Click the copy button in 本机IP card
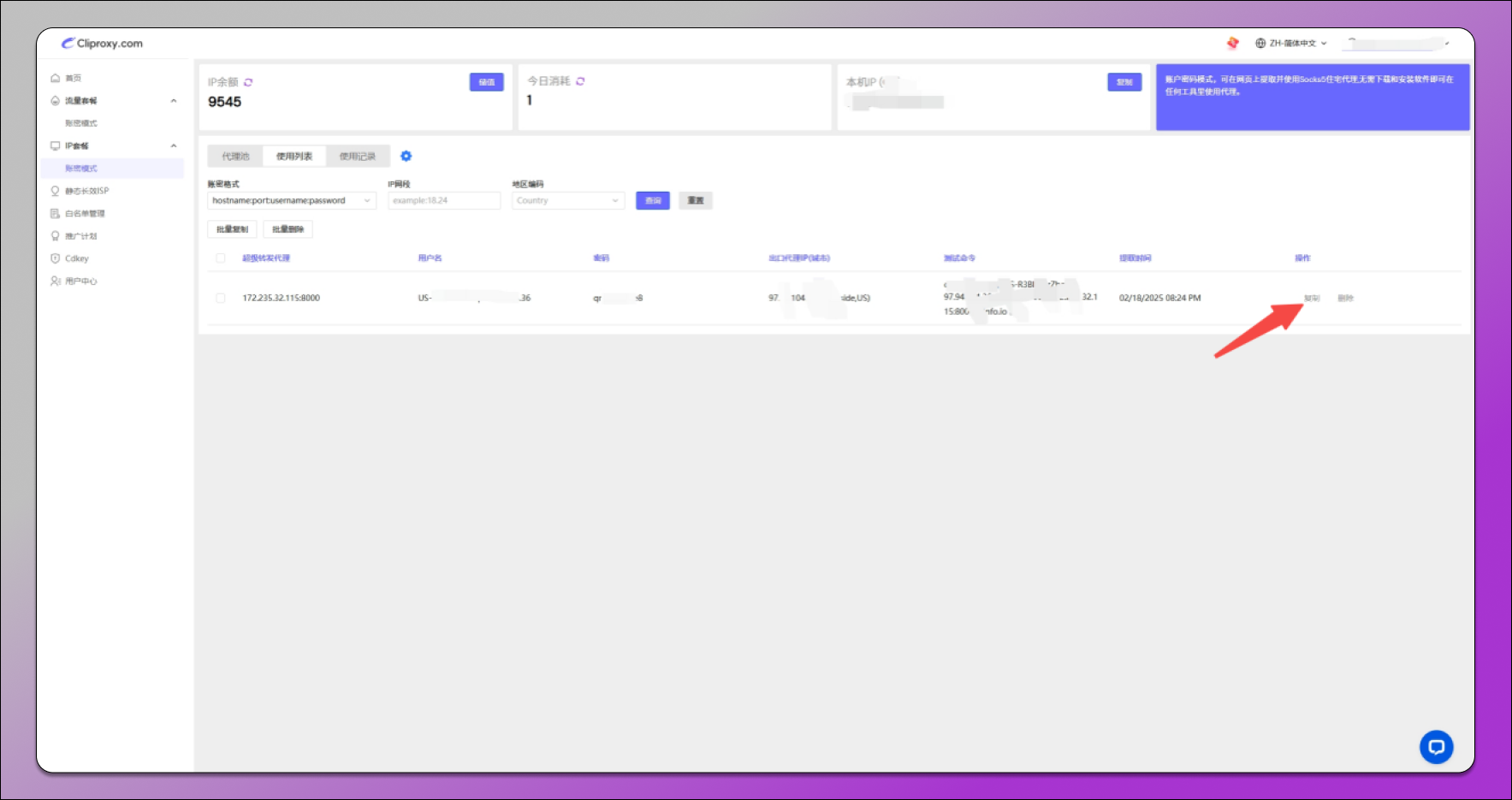The image size is (1512, 800). (x=1124, y=82)
